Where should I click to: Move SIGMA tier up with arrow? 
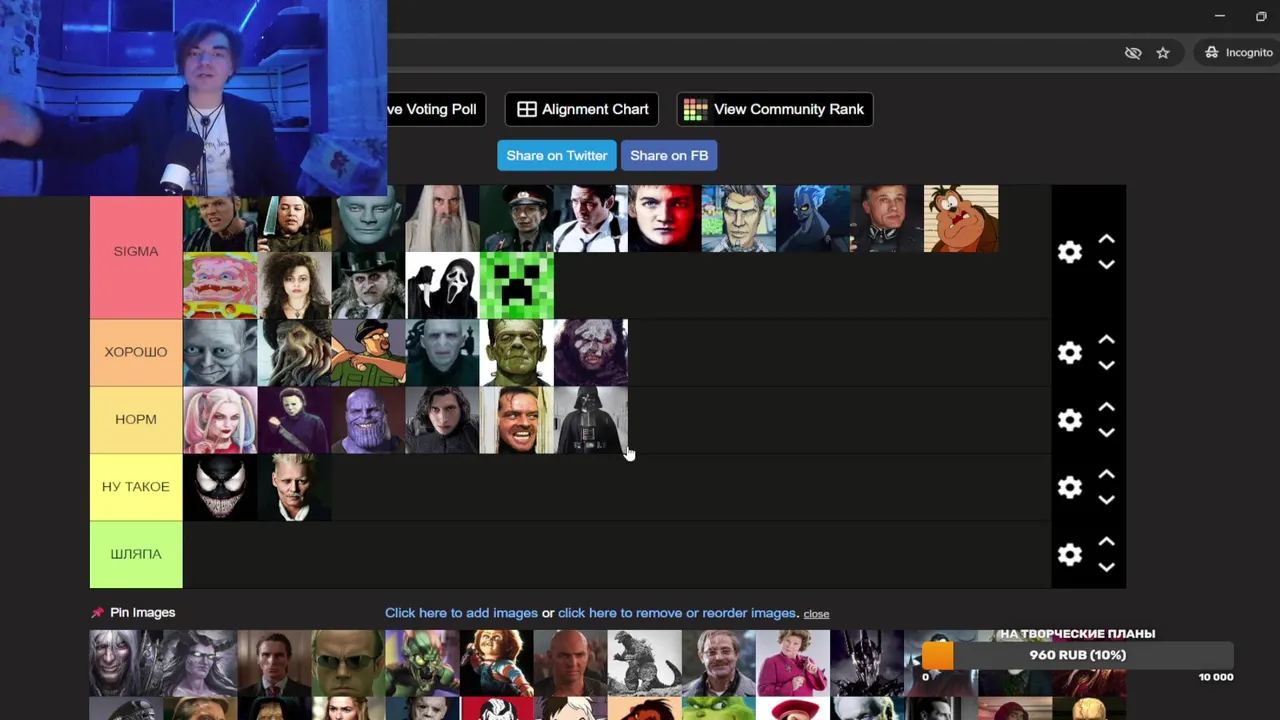[1106, 240]
